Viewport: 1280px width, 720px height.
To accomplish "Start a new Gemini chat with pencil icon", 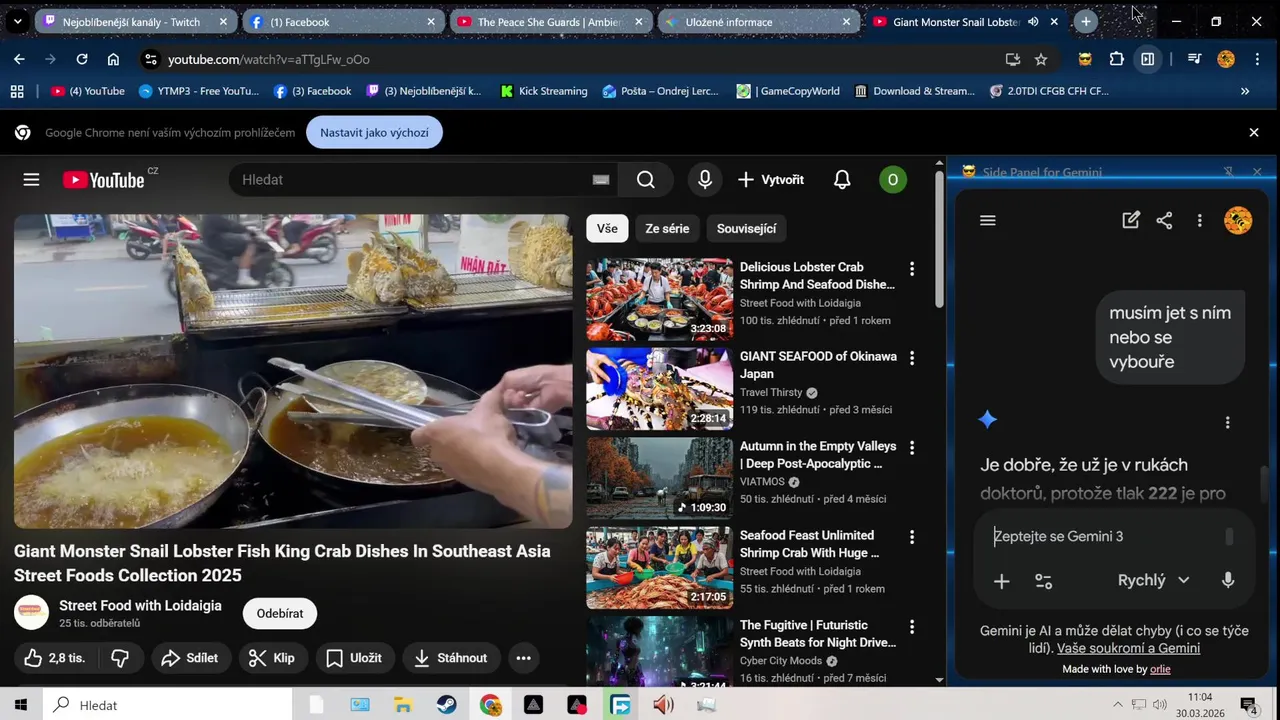I will (x=1131, y=221).
